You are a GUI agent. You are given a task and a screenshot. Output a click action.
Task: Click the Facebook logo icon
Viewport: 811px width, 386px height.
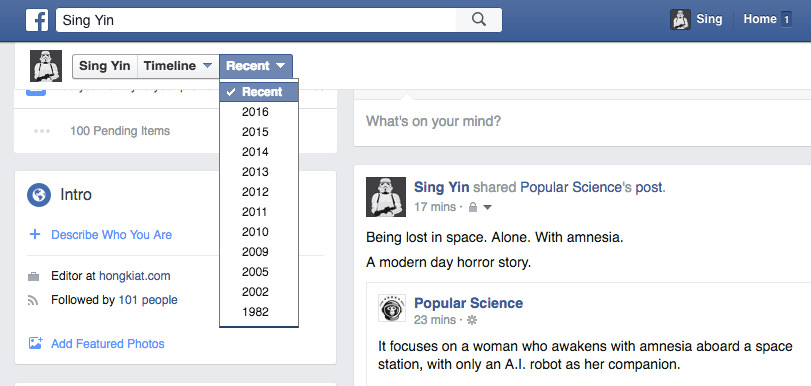tap(37, 20)
